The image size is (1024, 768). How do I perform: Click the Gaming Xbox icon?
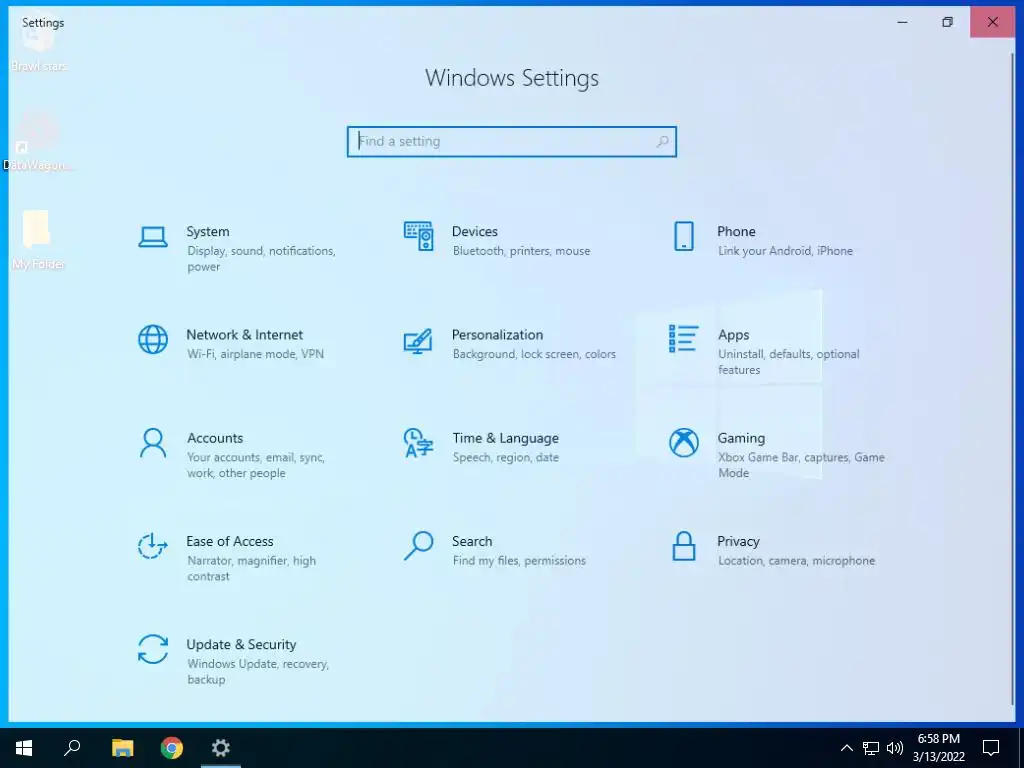[x=684, y=443]
